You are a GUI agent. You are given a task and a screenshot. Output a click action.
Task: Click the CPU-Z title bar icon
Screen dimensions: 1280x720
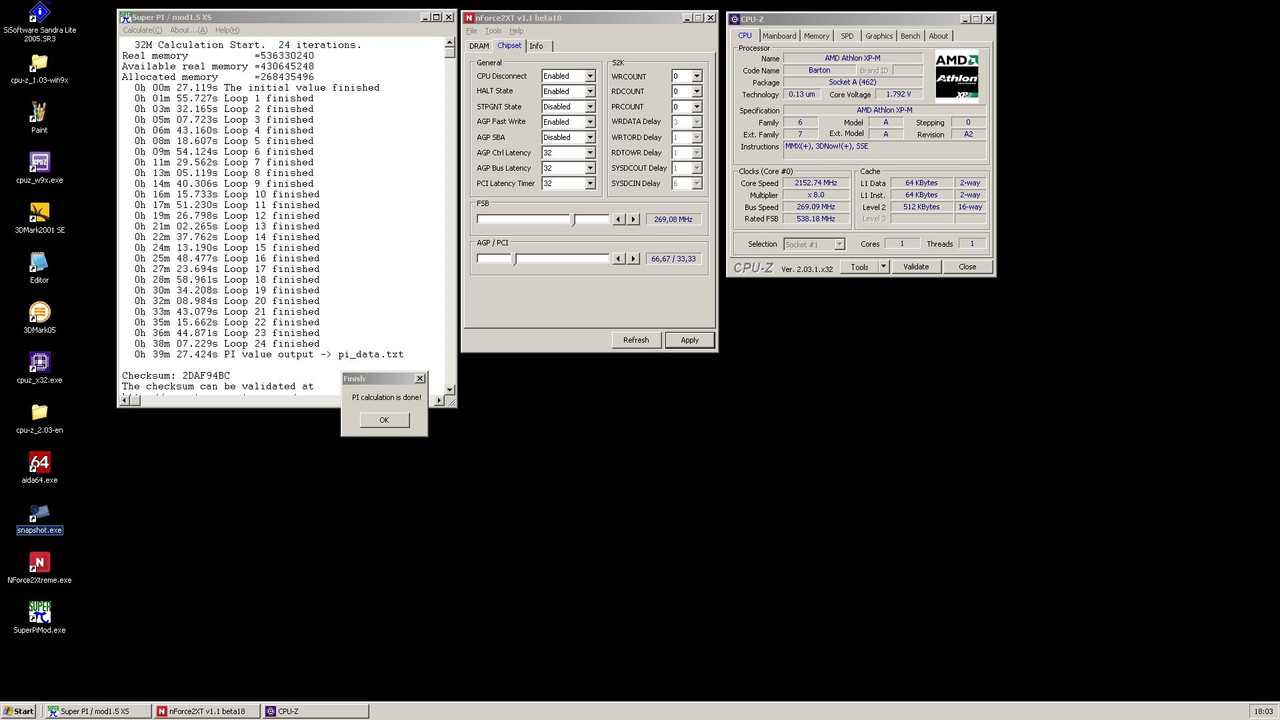(734, 19)
